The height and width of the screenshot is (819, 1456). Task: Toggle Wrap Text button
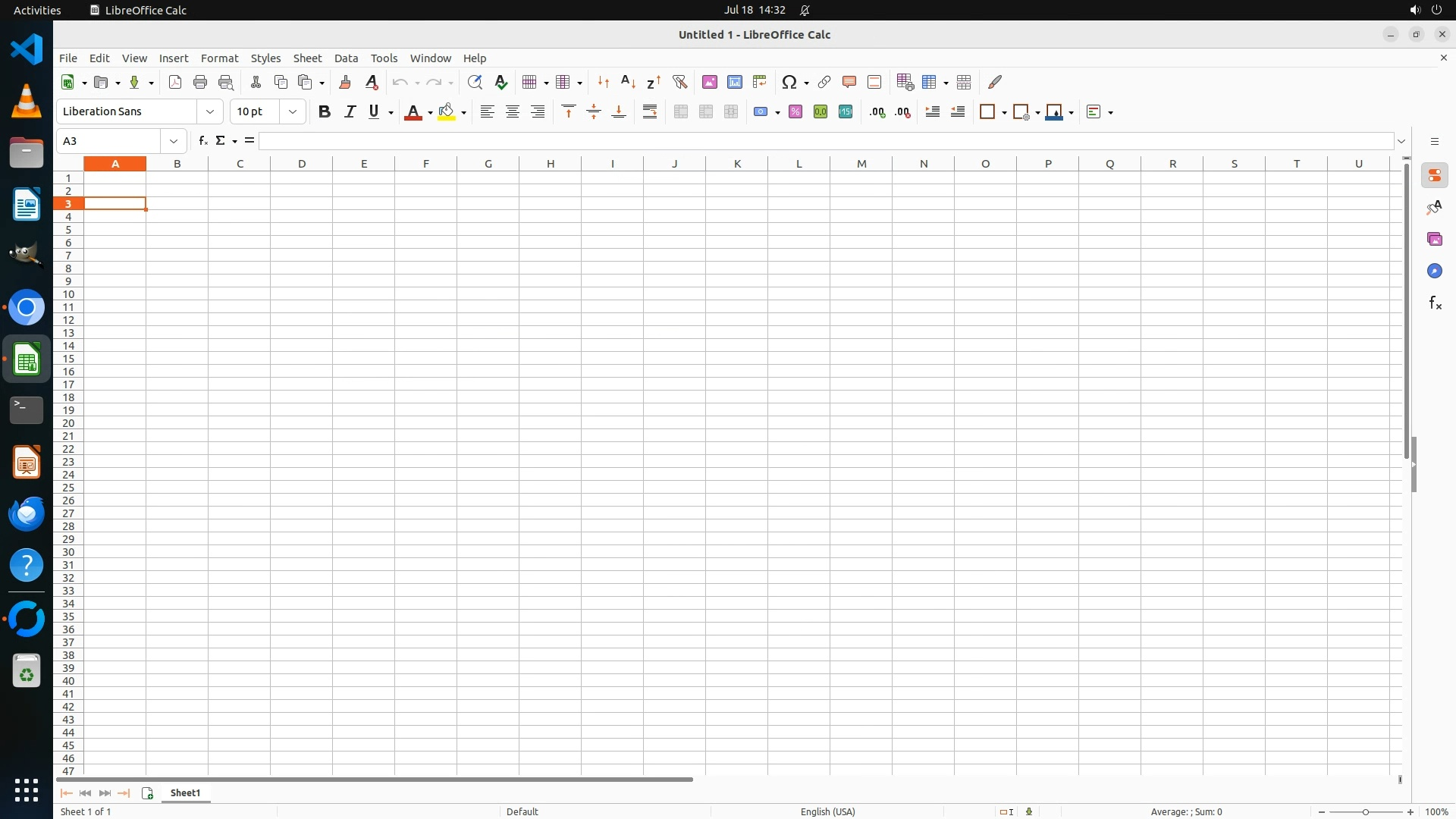650,111
